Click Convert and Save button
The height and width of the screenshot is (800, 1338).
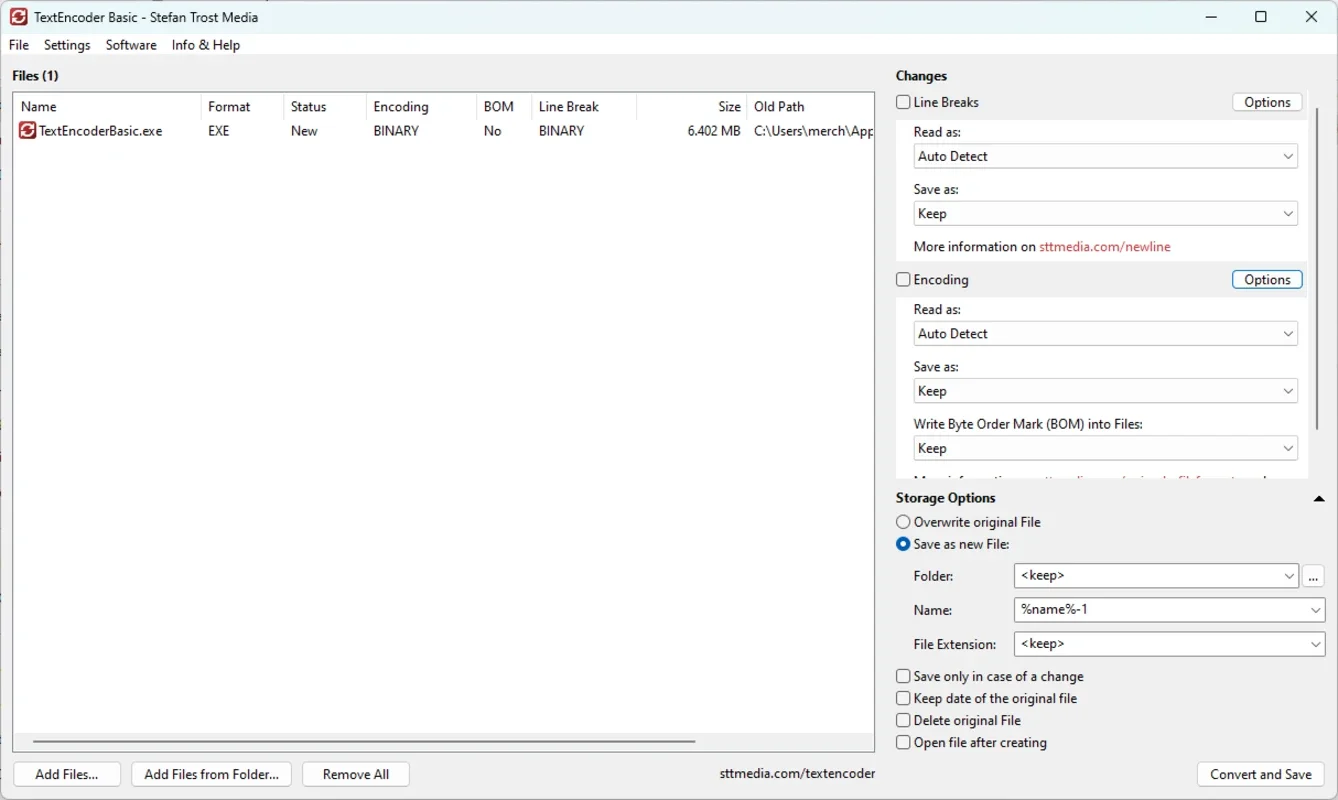[1261, 774]
